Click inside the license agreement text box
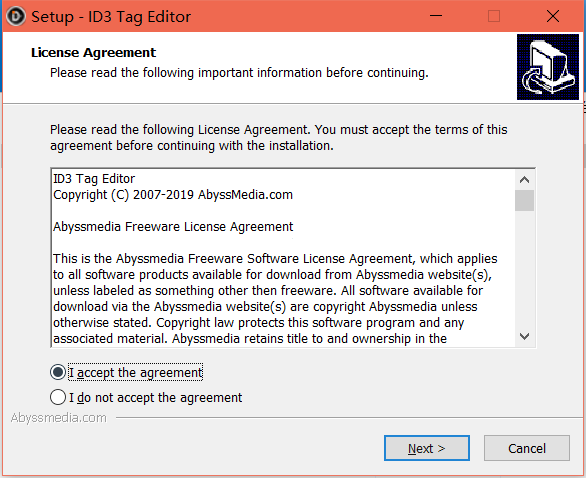Image resolution: width=586 pixels, height=478 pixels. tap(283, 258)
